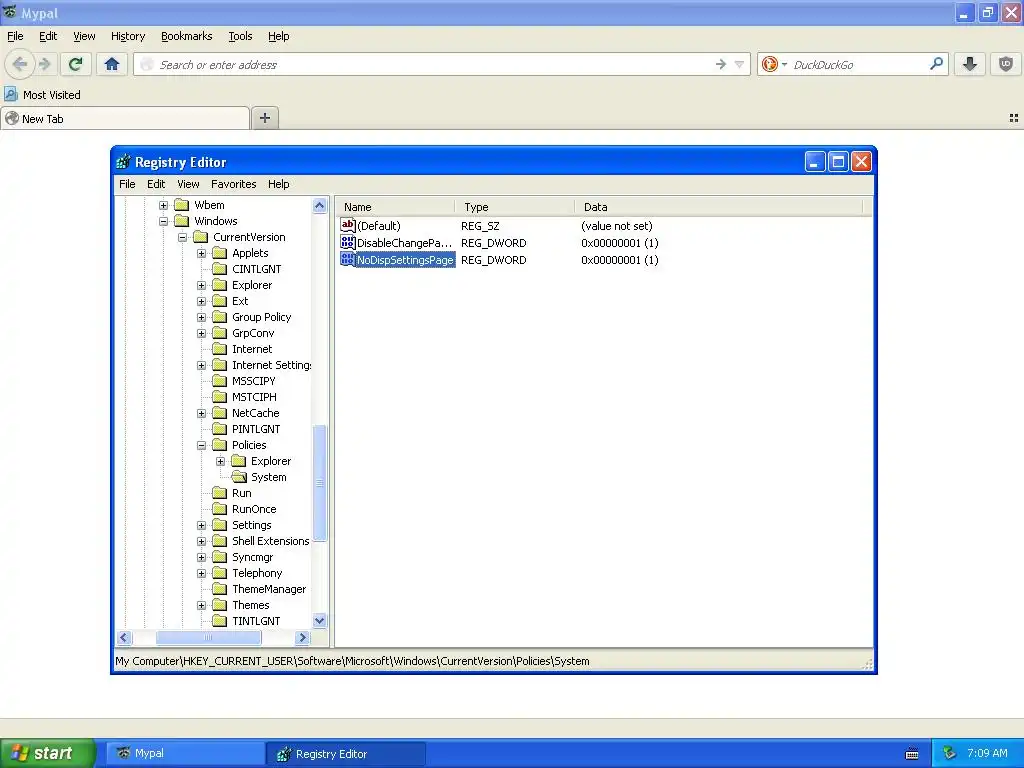Open Registry Editor Favorites menu
The height and width of the screenshot is (768, 1024).
click(233, 184)
